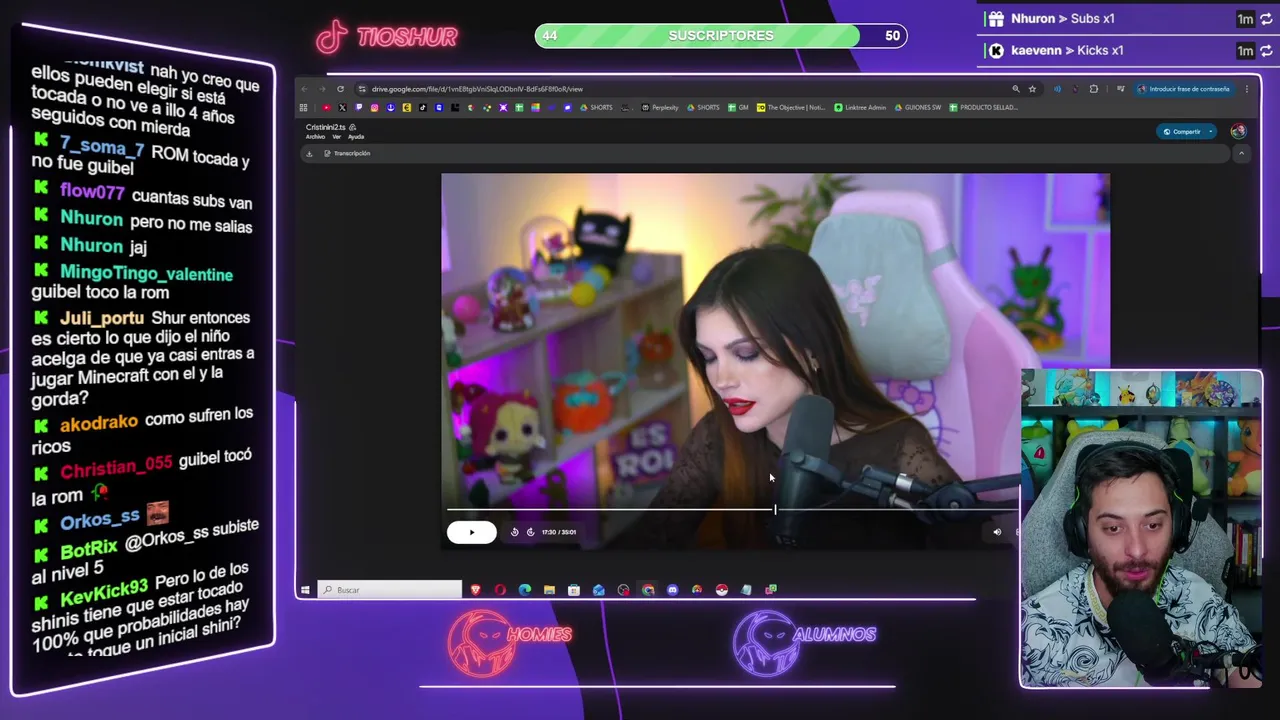Go forward in the browser
This screenshot has height=720, width=1280.
tap(322, 89)
